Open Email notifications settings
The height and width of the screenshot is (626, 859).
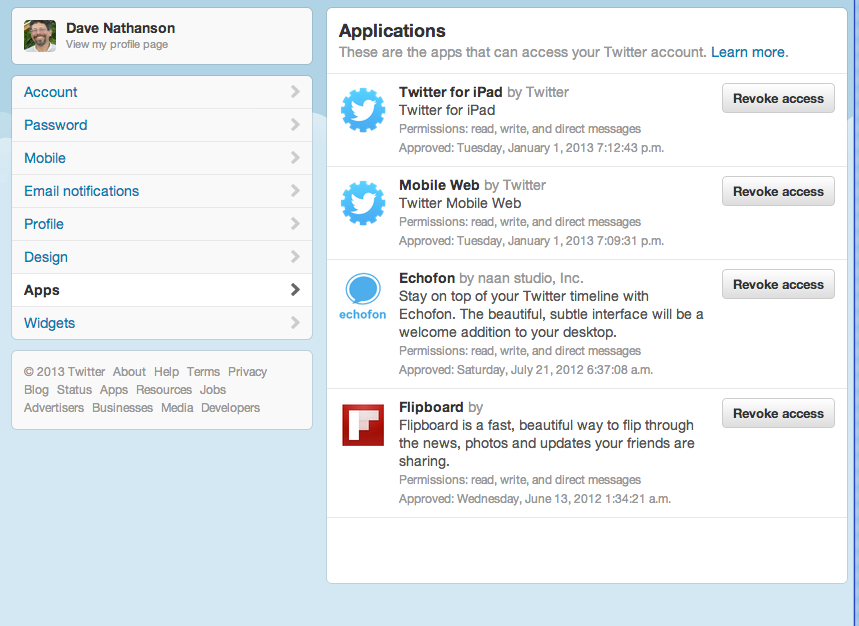162,191
